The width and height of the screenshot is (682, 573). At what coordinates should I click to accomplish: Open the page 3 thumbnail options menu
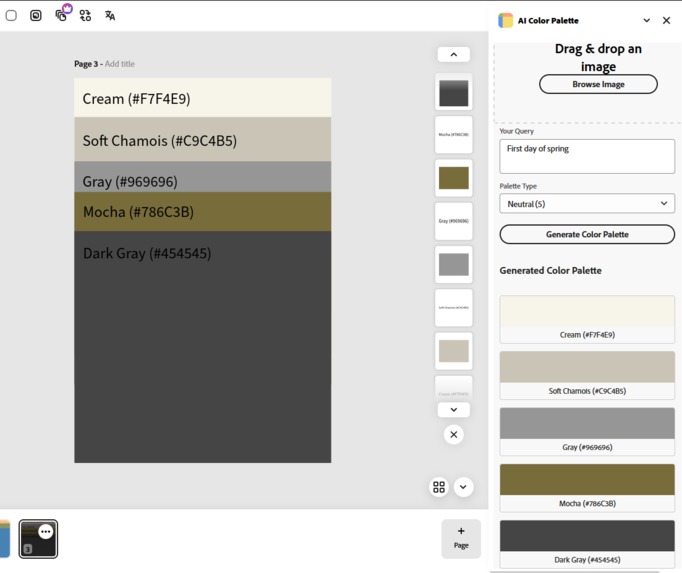tap(46, 532)
